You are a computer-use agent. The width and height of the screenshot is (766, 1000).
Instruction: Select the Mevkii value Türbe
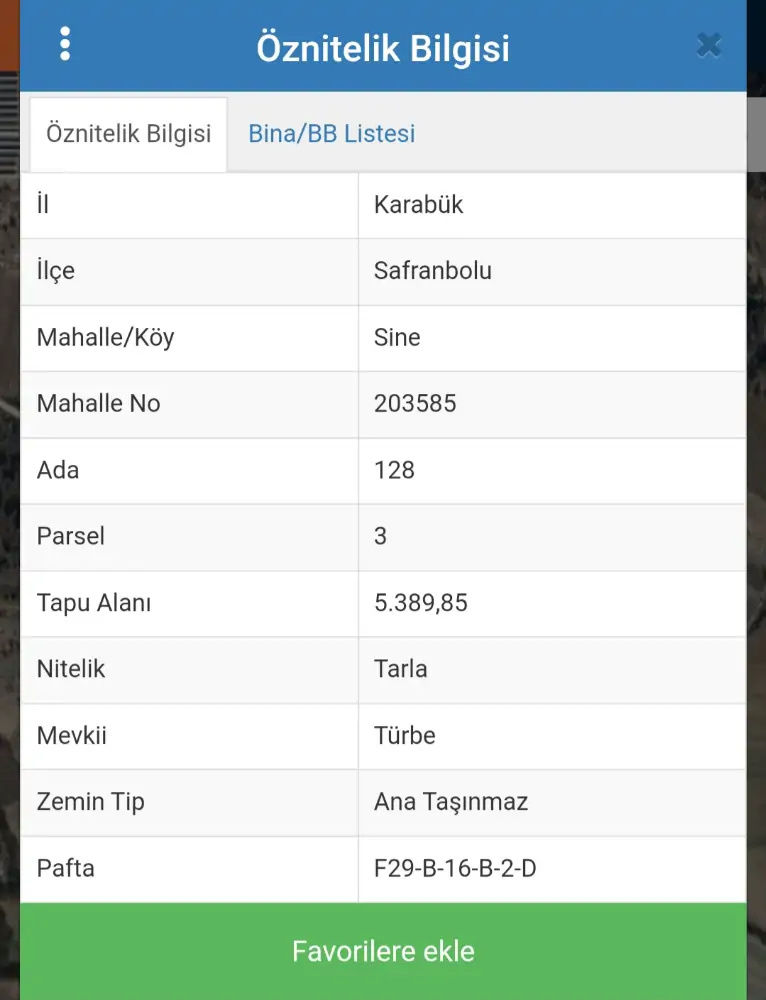click(x=404, y=735)
